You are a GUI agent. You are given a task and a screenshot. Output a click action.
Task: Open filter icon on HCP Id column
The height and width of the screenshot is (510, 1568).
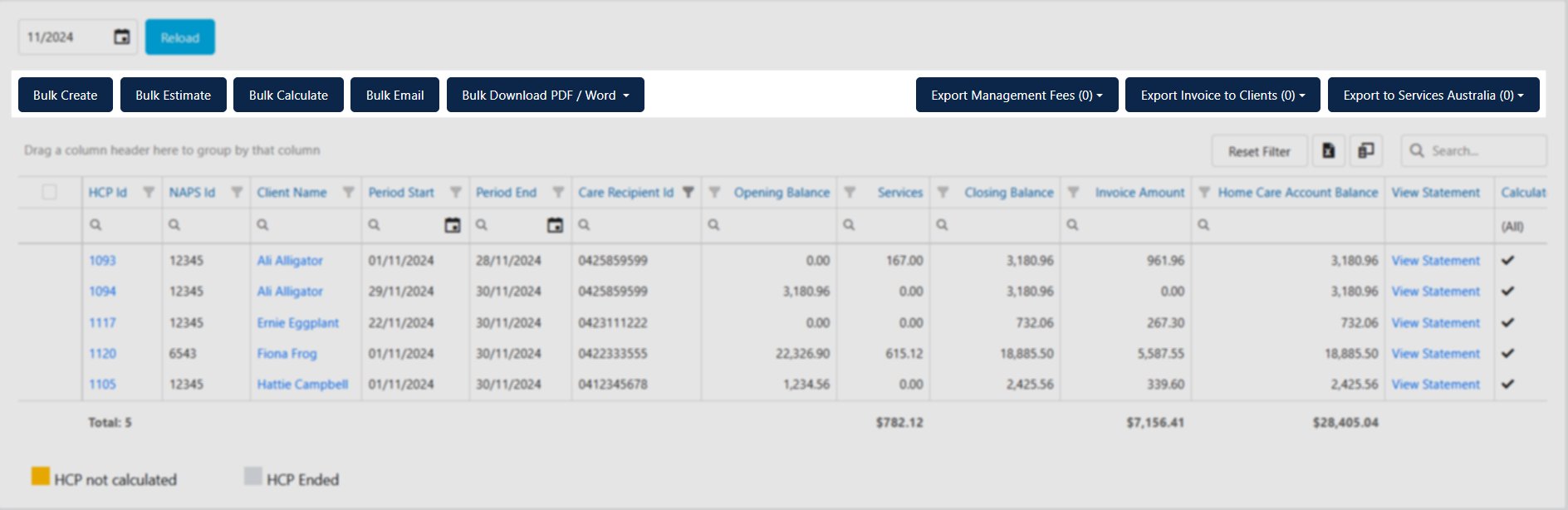[x=149, y=192]
